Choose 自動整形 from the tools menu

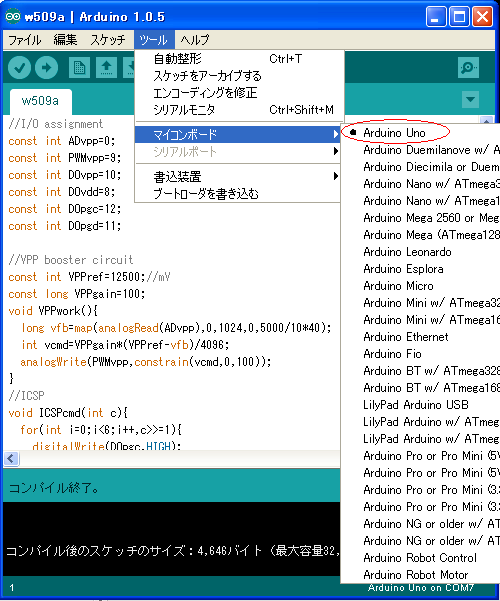click(x=238, y=59)
